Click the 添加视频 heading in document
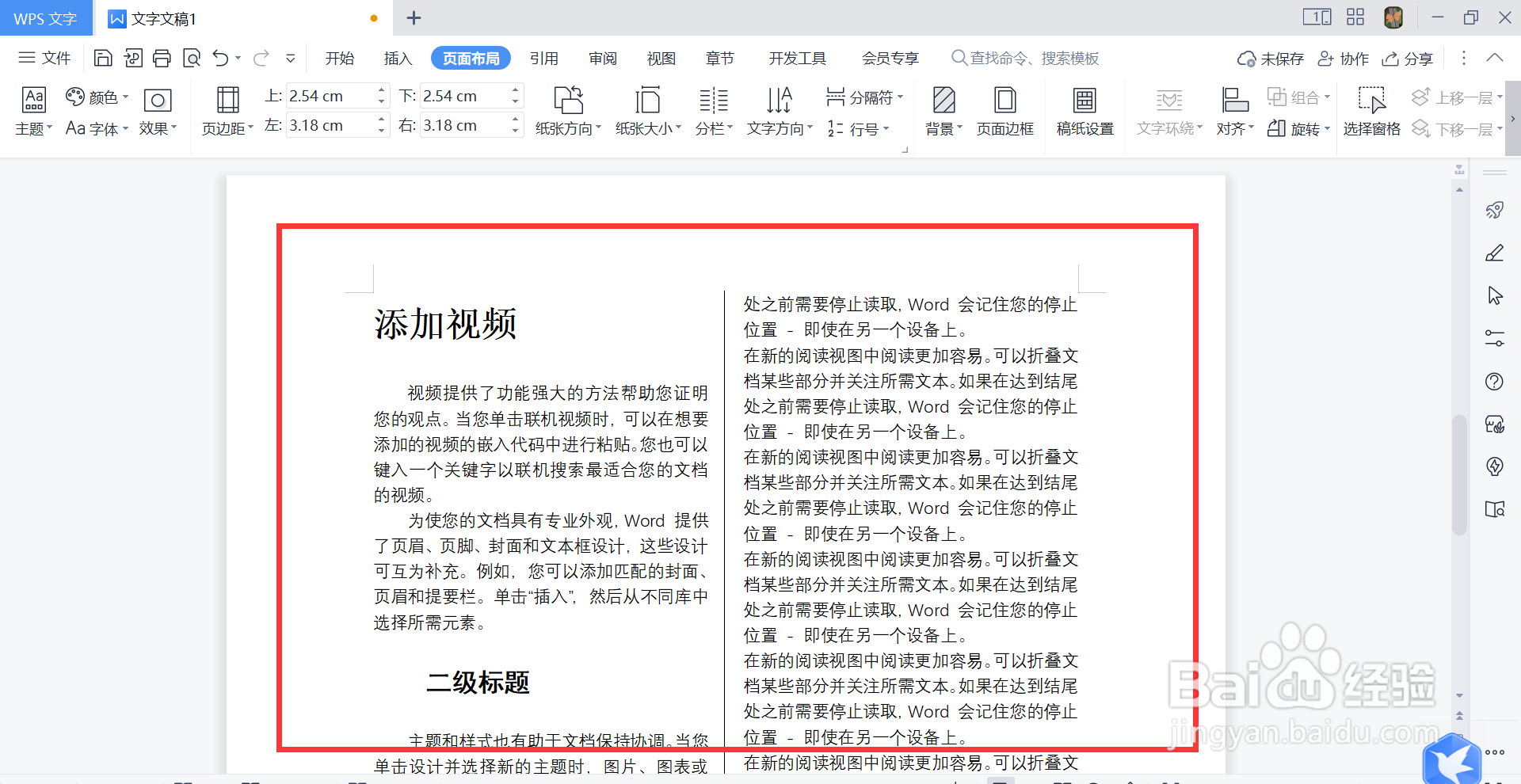The image size is (1521, 784). (445, 324)
